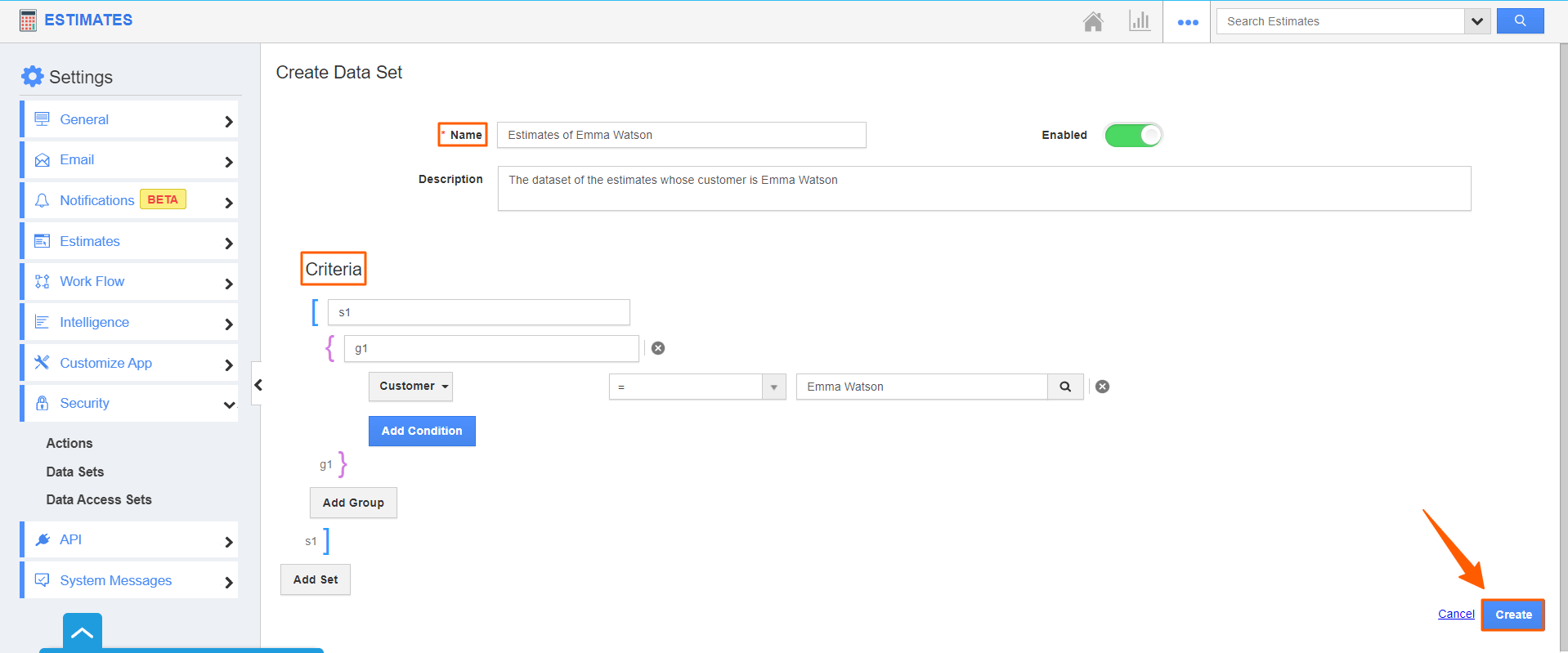Collapse the settings sidebar arrow

[x=258, y=385]
